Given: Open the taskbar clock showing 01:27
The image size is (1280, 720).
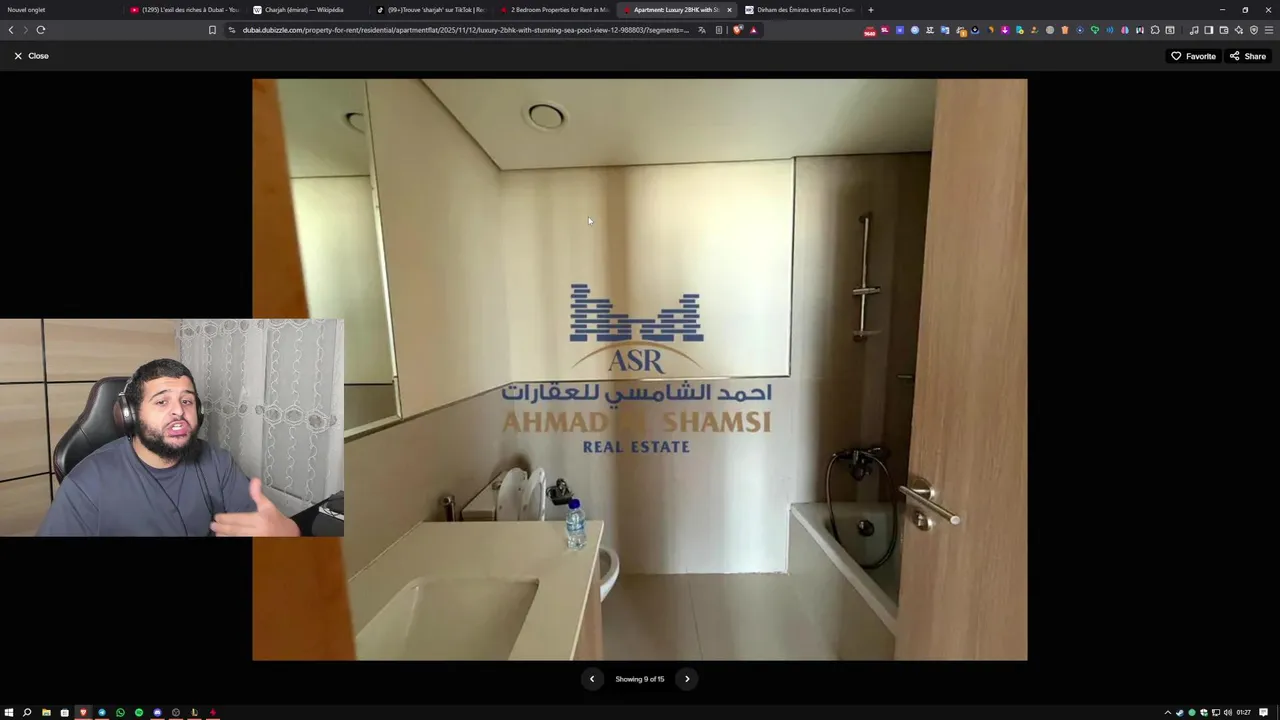Looking at the screenshot, I should pos(1244,713).
